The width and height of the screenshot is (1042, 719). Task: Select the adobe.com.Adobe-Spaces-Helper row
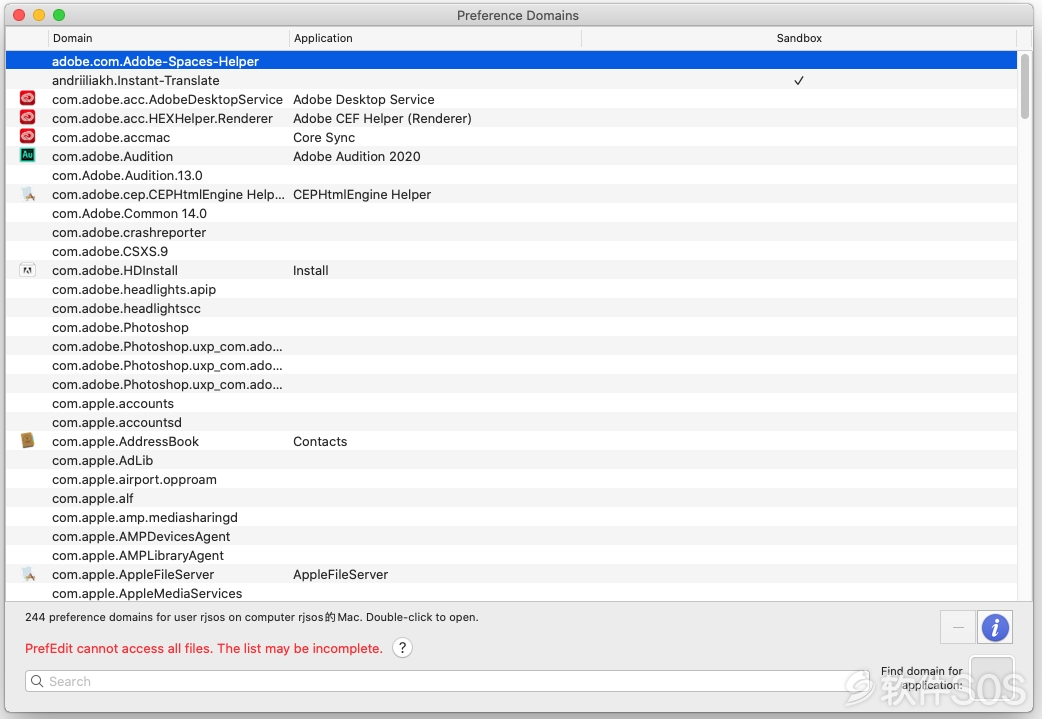[511, 60]
